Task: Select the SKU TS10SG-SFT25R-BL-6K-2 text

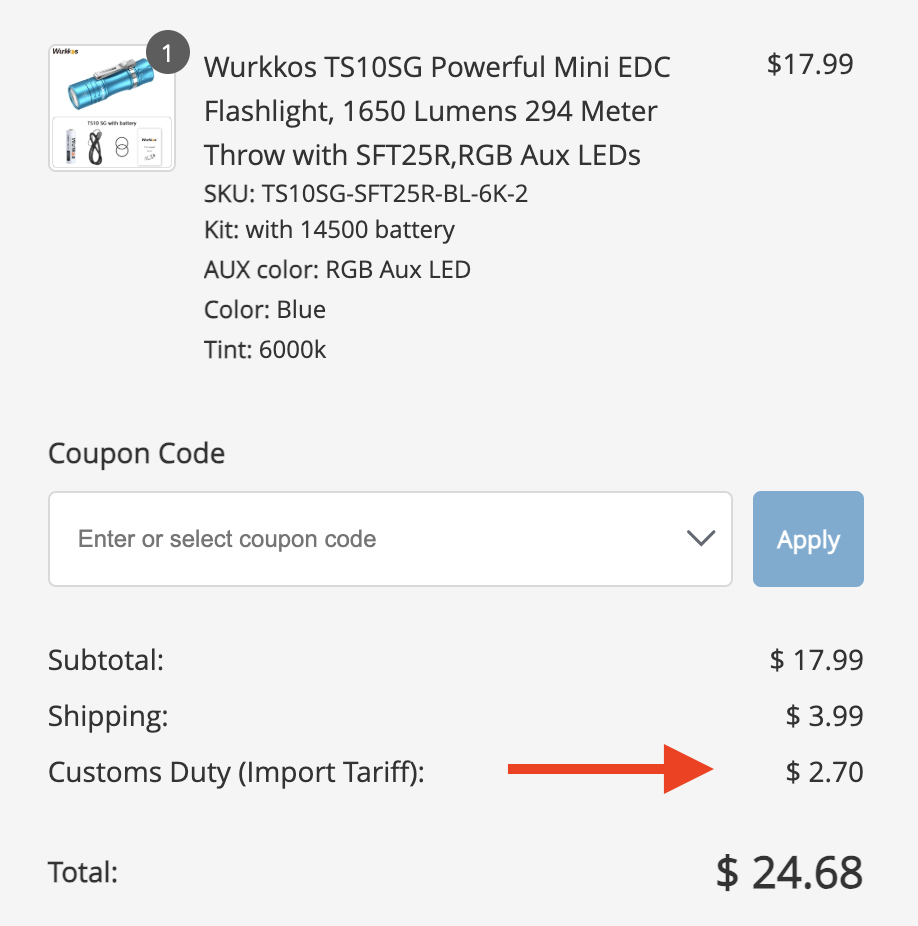Action: (x=365, y=193)
